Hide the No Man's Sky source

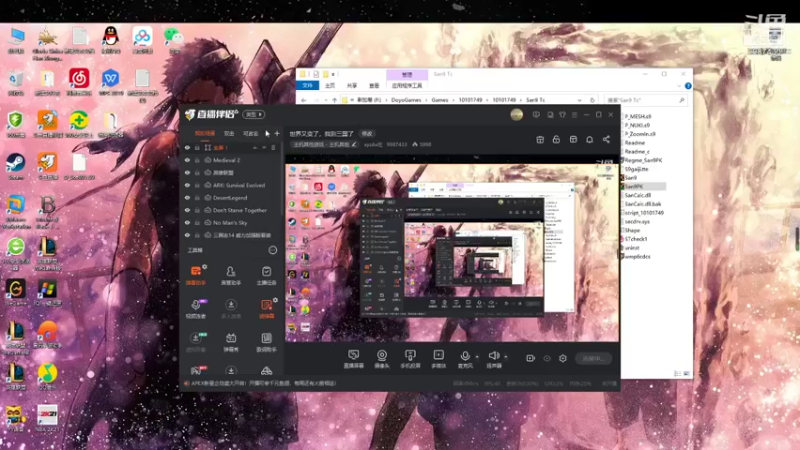point(187,223)
